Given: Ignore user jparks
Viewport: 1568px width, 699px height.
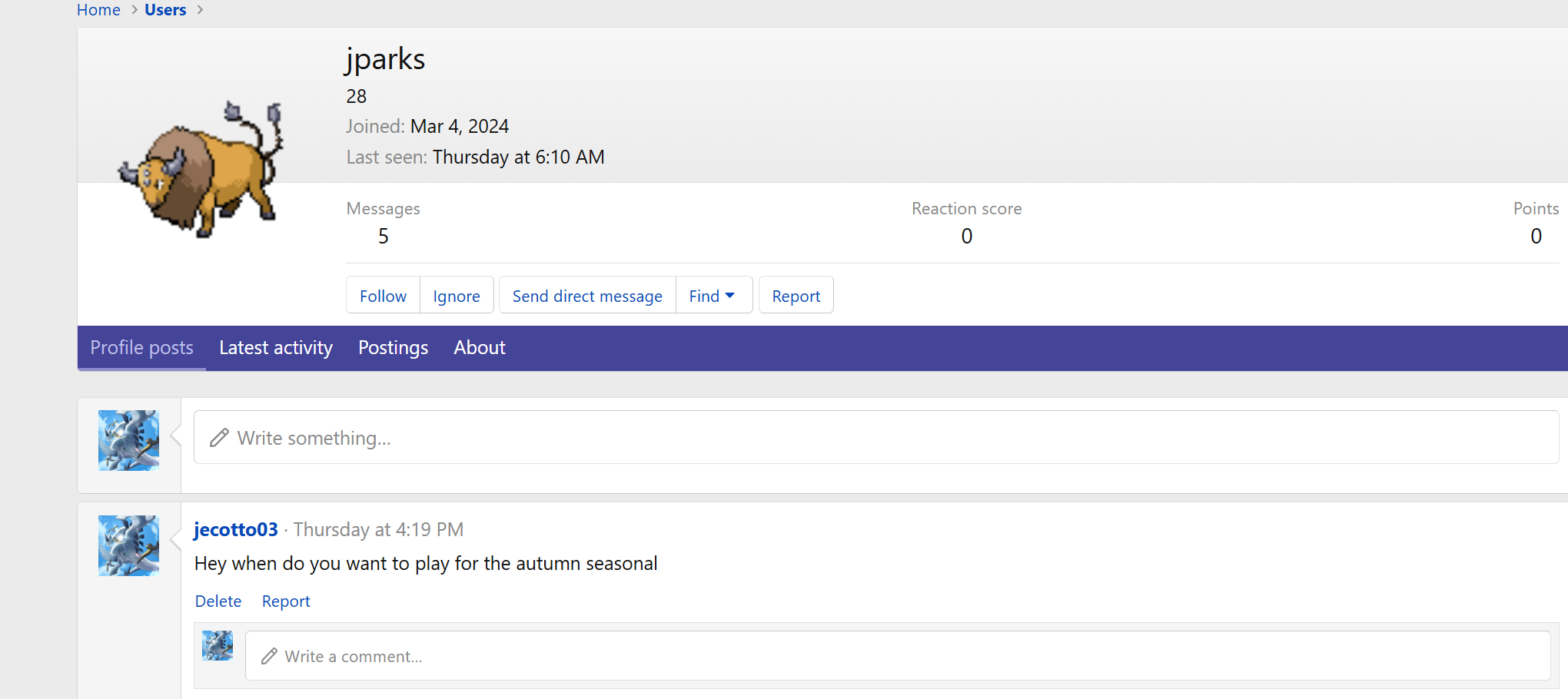Looking at the screenshot, I should point(457,296).
